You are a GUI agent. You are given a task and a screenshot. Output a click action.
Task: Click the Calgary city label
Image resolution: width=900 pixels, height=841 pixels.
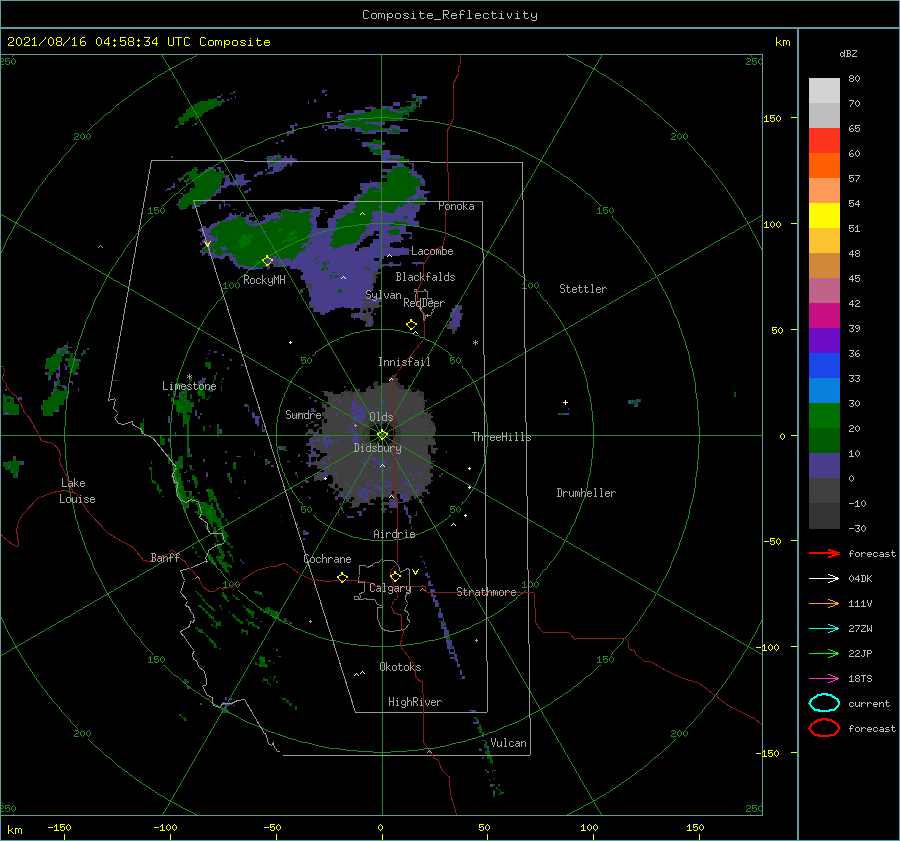[x=390, y=588]
